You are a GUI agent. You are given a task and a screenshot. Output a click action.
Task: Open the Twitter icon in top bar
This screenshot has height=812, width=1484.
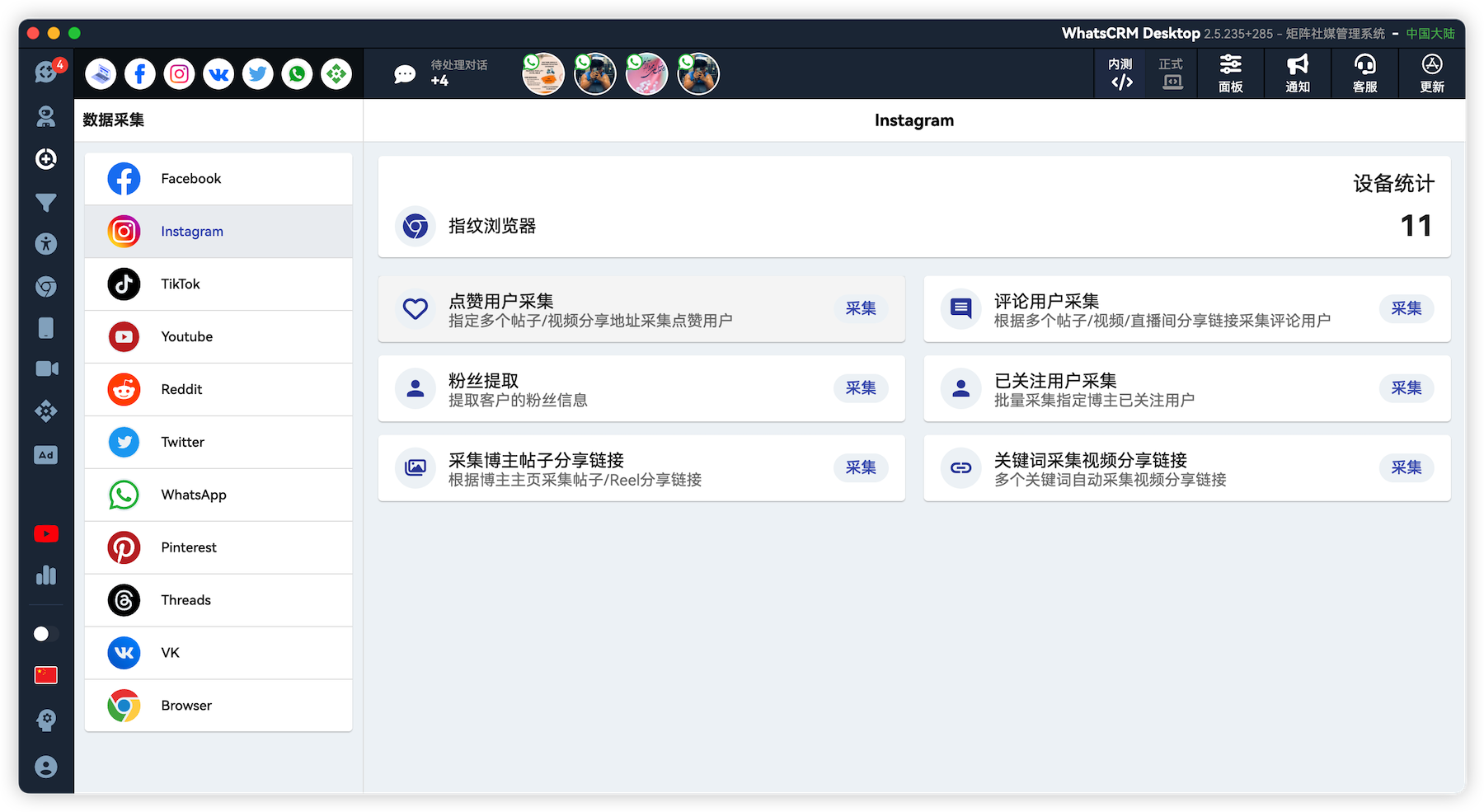pyautogui.click(x=258, y=74)
